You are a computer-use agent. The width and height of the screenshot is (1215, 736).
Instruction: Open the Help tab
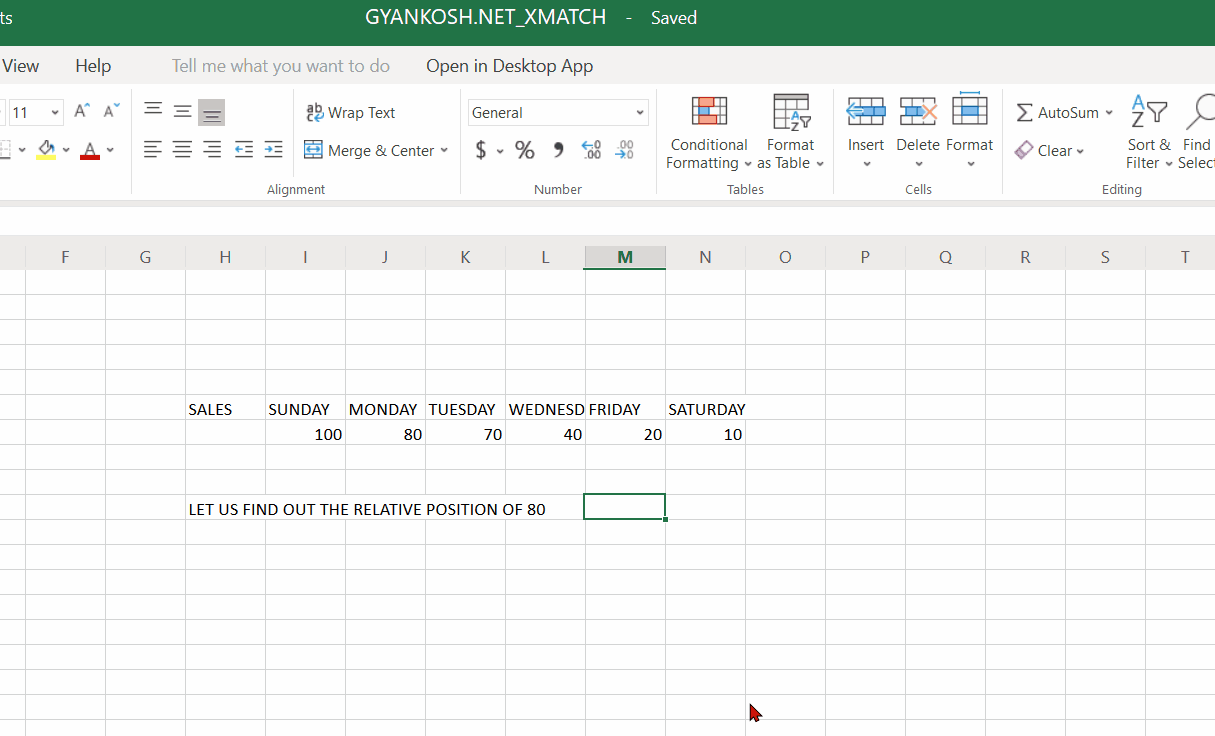click(x=92, y=65)
